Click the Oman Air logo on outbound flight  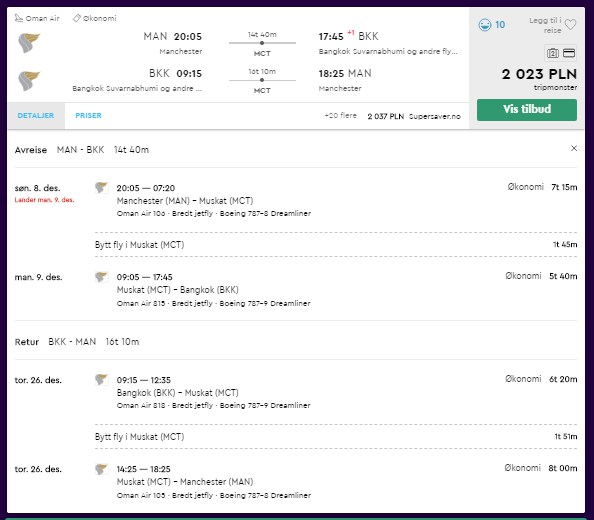coord(29,43)
